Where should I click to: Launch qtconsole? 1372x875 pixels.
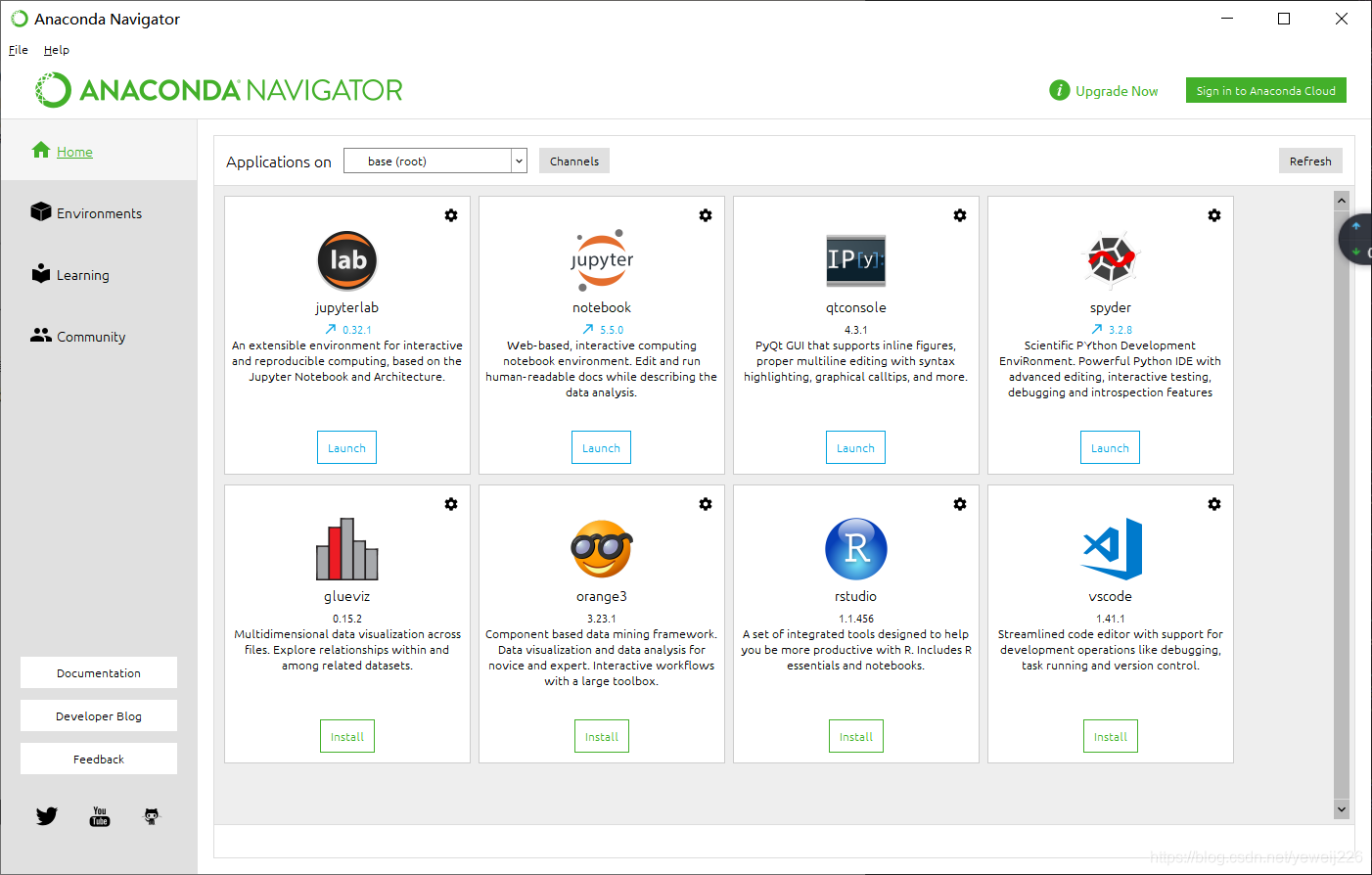[855, 447]
